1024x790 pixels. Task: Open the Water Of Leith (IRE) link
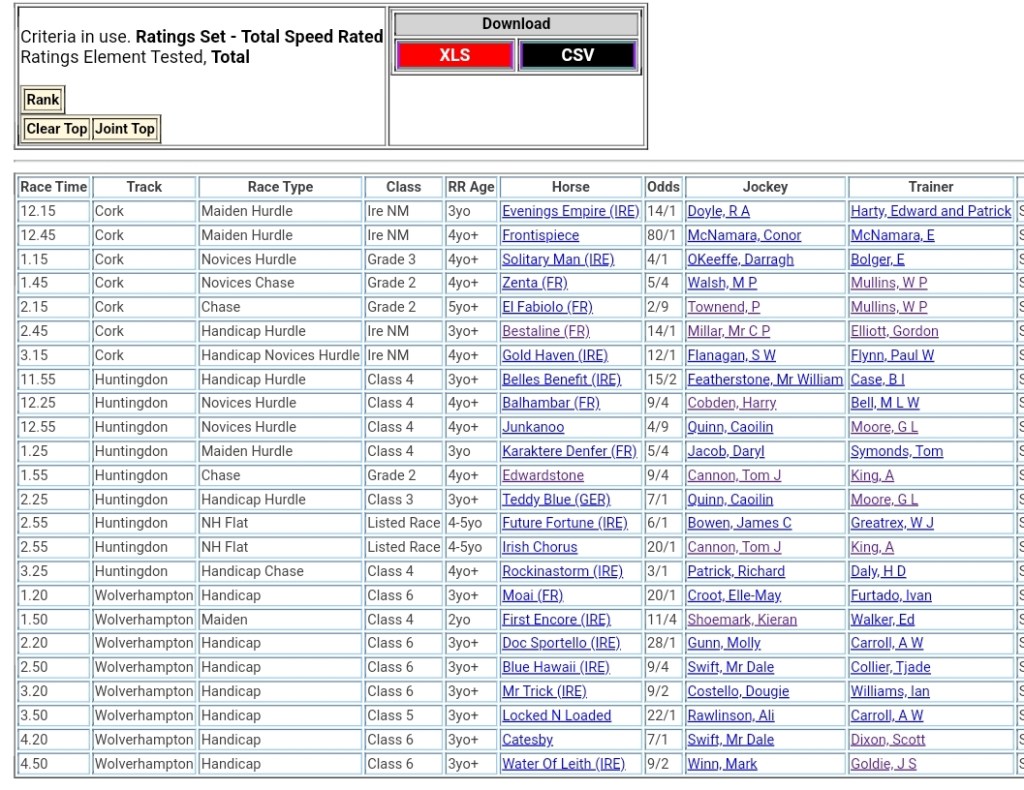click(563, 763)
